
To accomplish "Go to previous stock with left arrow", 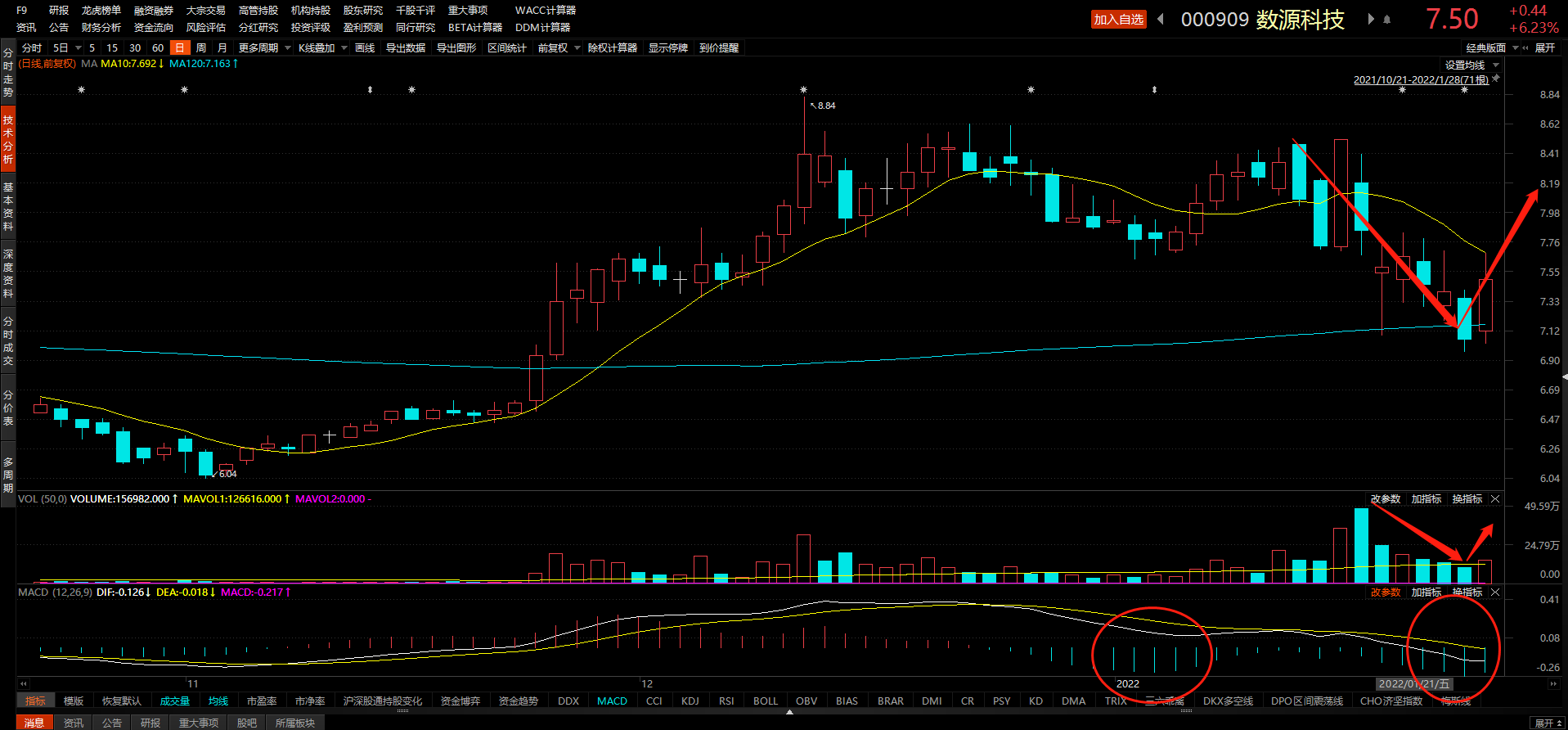I will coord(1161,19).
